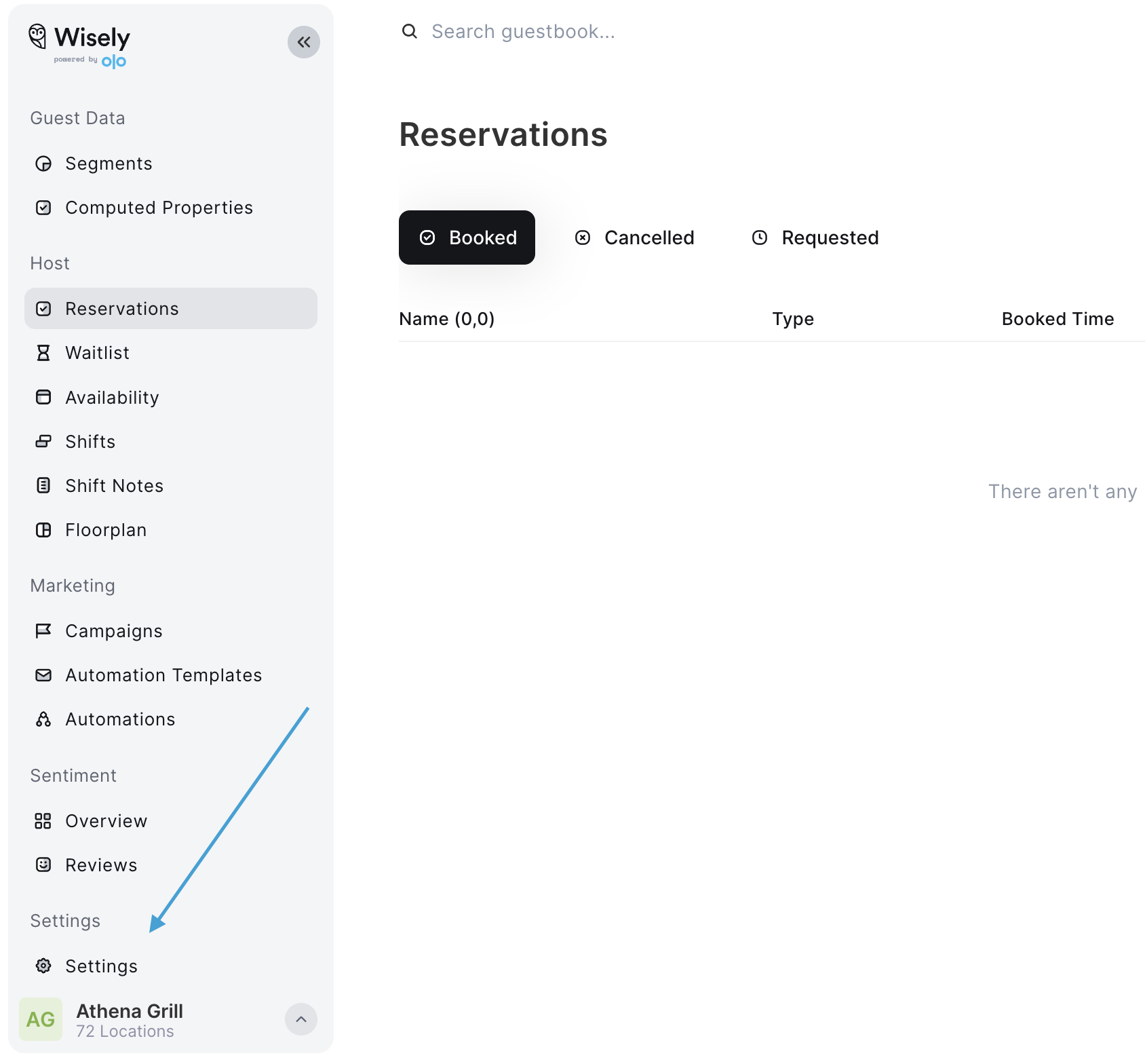The width and height of the screenshot is (1145, 1064).
Task: Click the Automation Templates envelope icon
Action: pos(43,675)
